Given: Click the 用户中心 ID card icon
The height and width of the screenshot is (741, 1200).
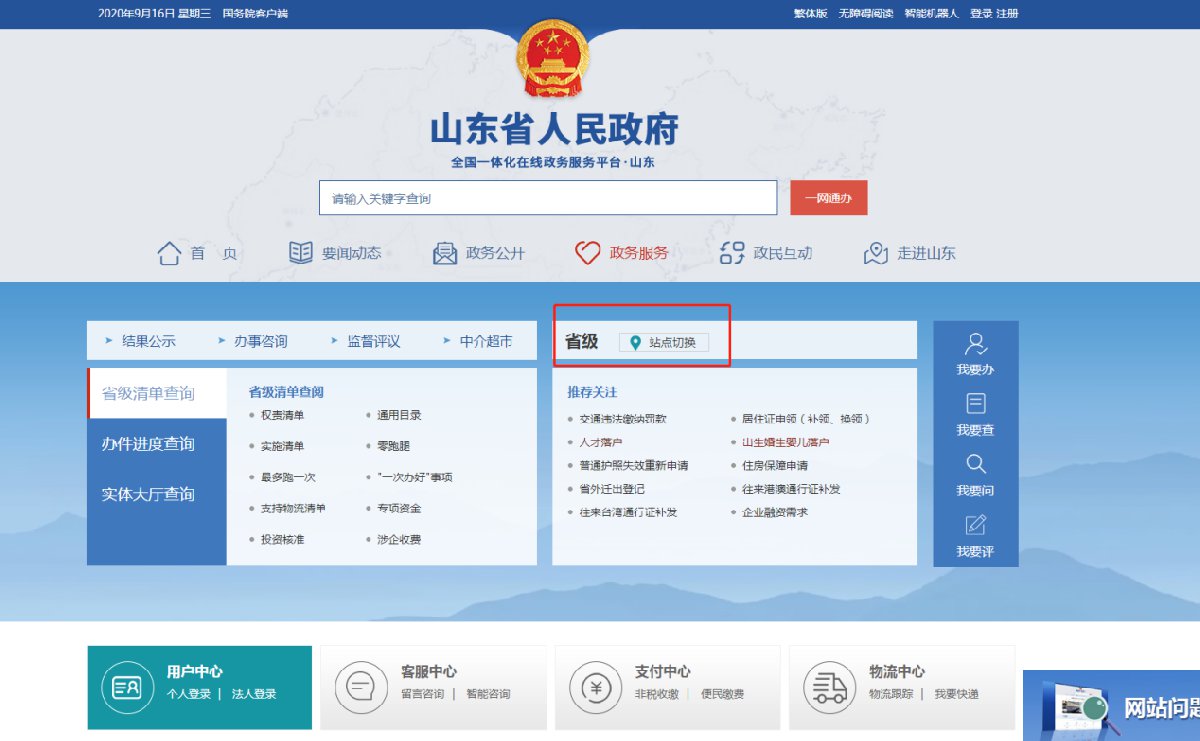Looking at the screenshot, I should point(127,687).
